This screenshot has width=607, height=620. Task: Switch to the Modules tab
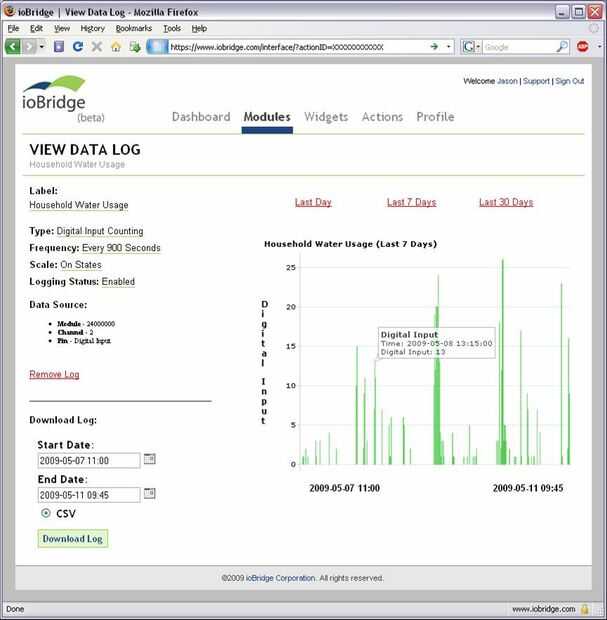(x=267, y=117)
